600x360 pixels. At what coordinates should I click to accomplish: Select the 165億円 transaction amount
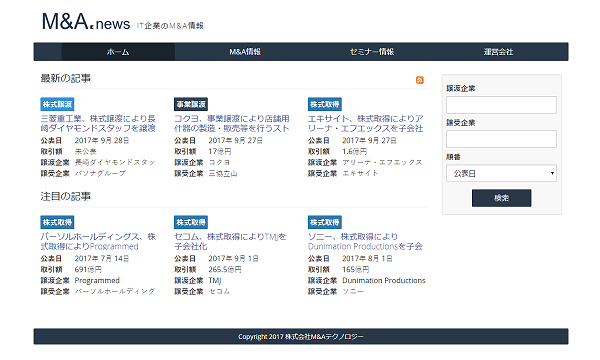[x=355, y=269]
